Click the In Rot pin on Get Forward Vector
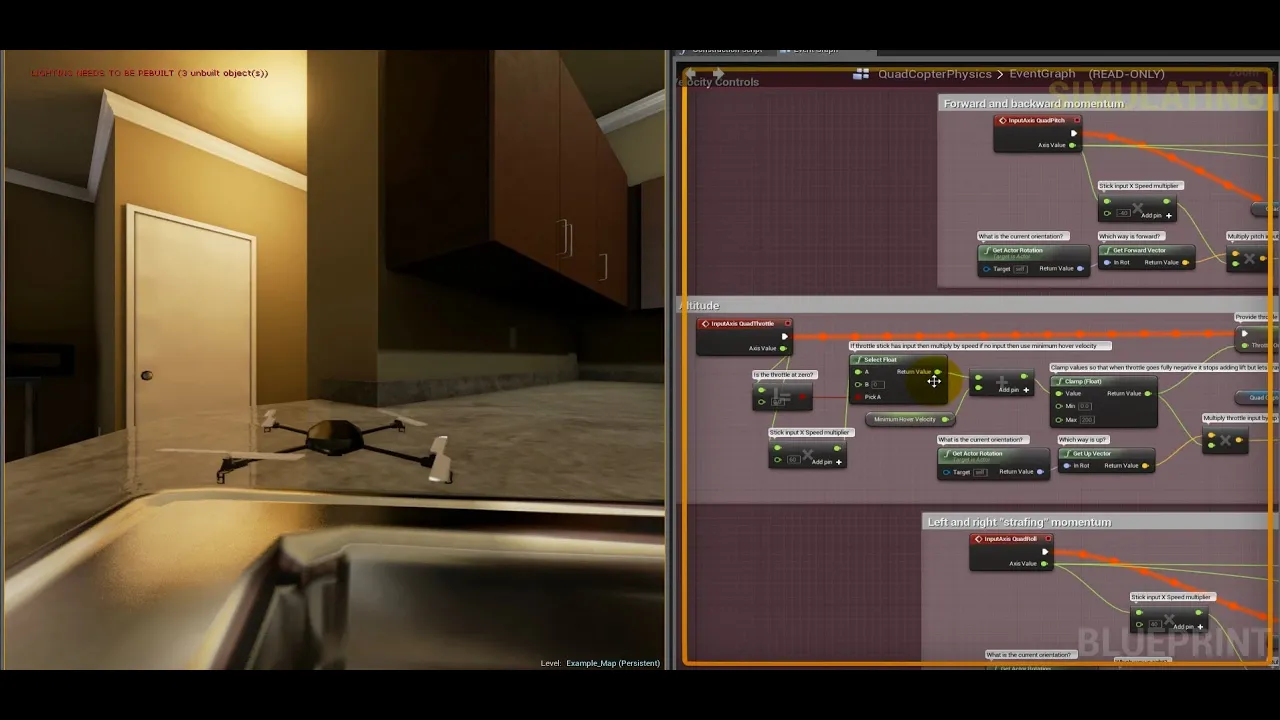 coord(1107,263)
